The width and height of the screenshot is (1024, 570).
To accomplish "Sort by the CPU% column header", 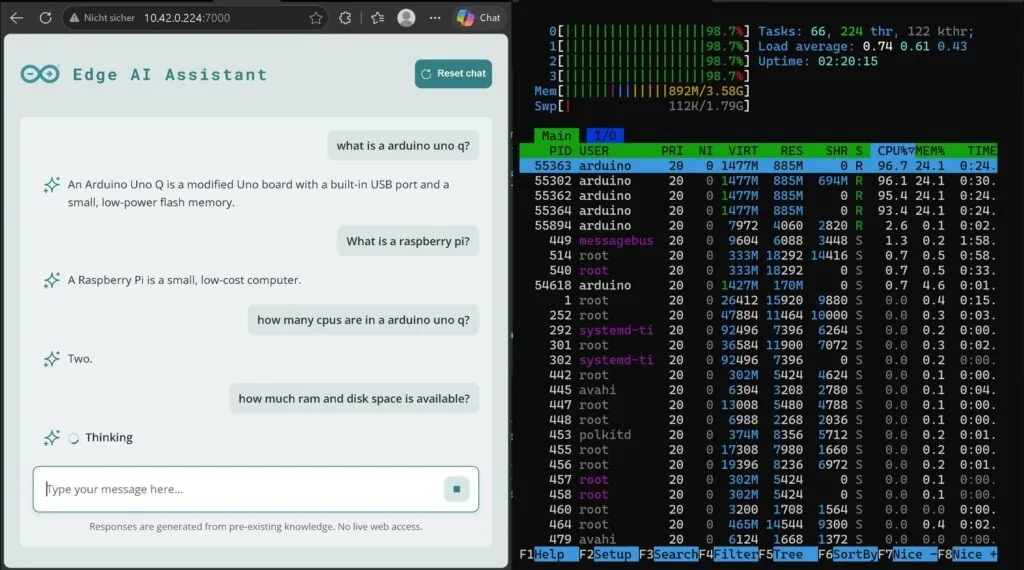I will pyautogui.click(x=895, y=151).
